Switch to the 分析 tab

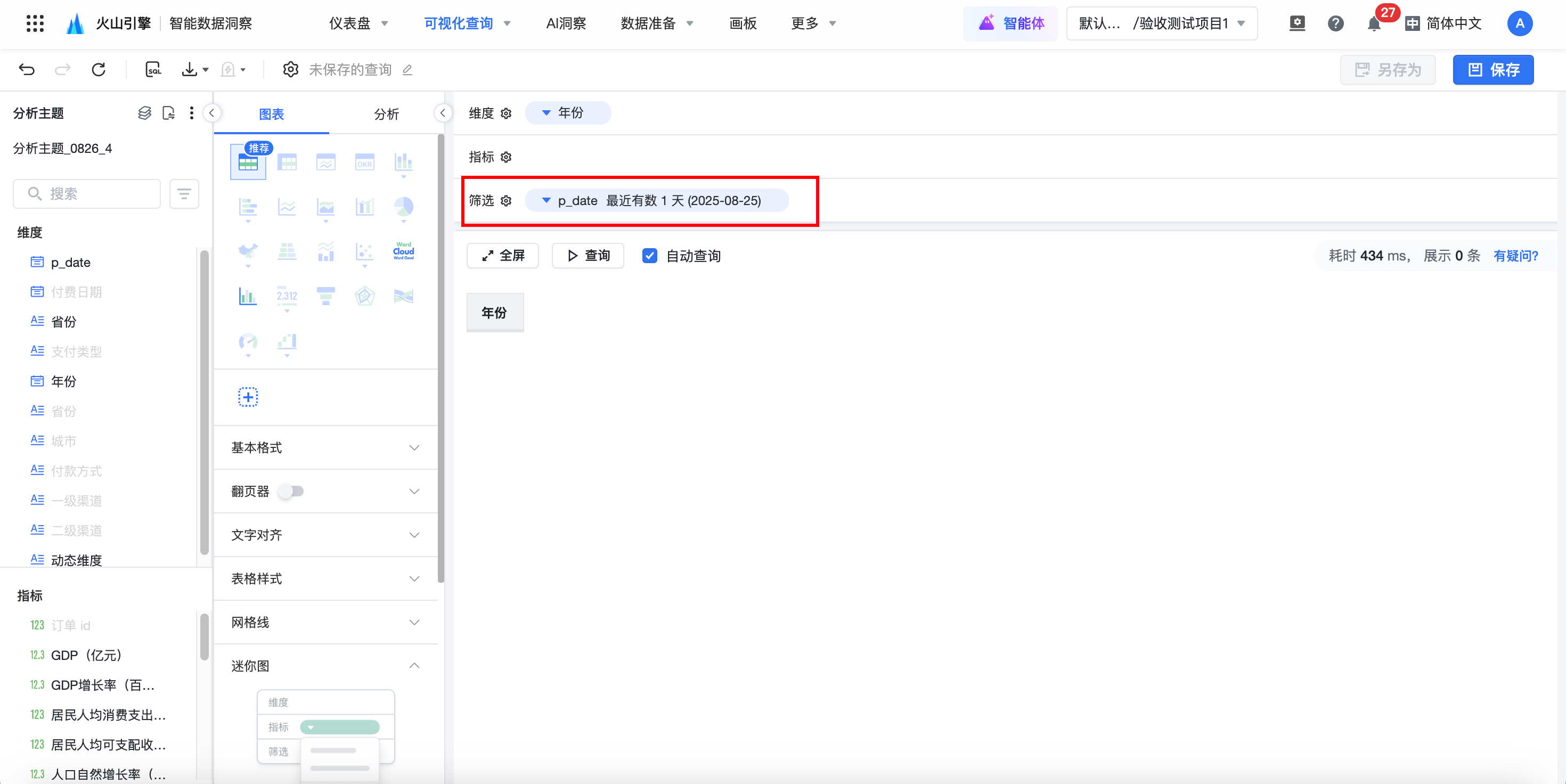click(386, 115)
